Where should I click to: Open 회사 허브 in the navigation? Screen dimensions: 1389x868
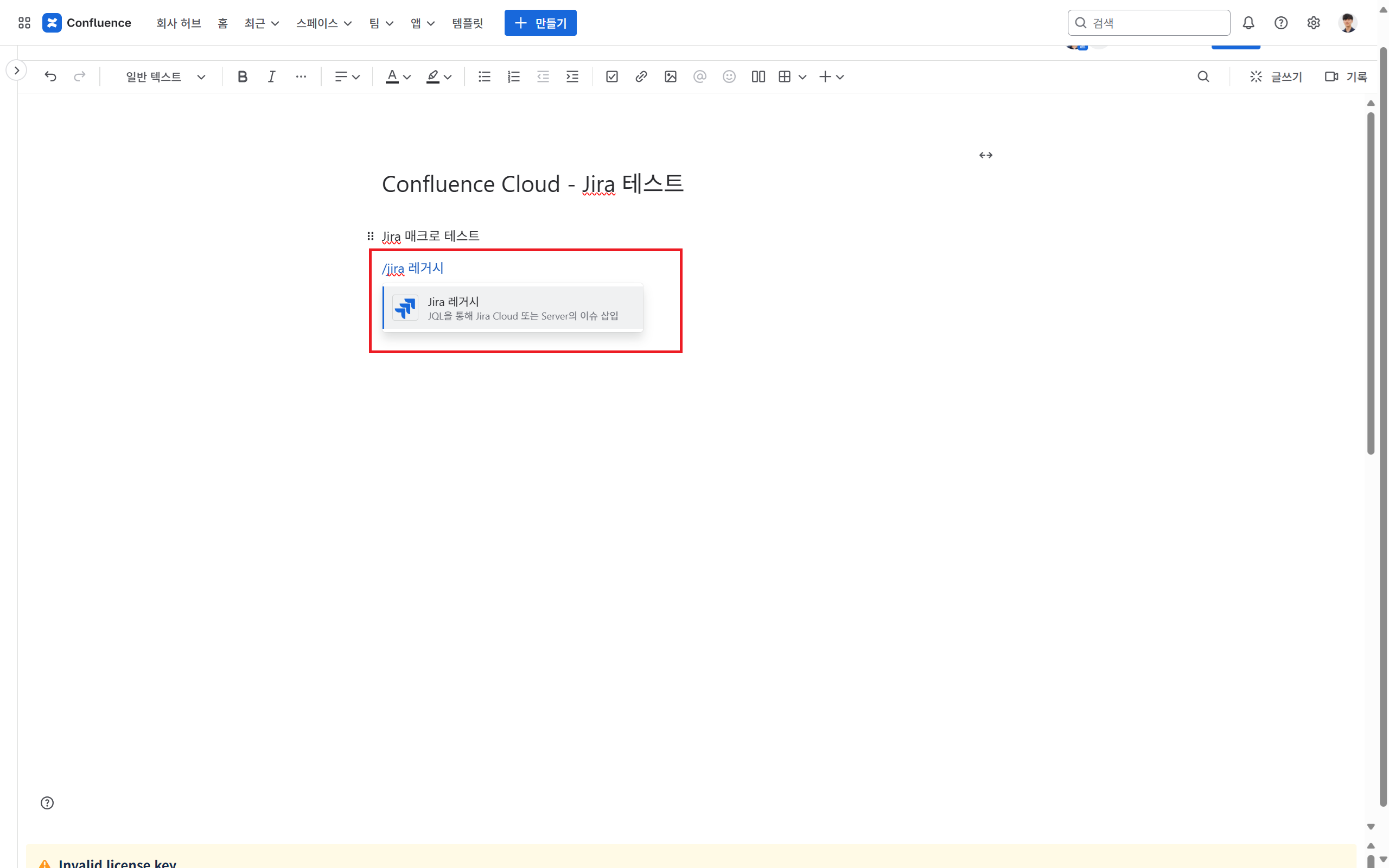pos(179,23)
